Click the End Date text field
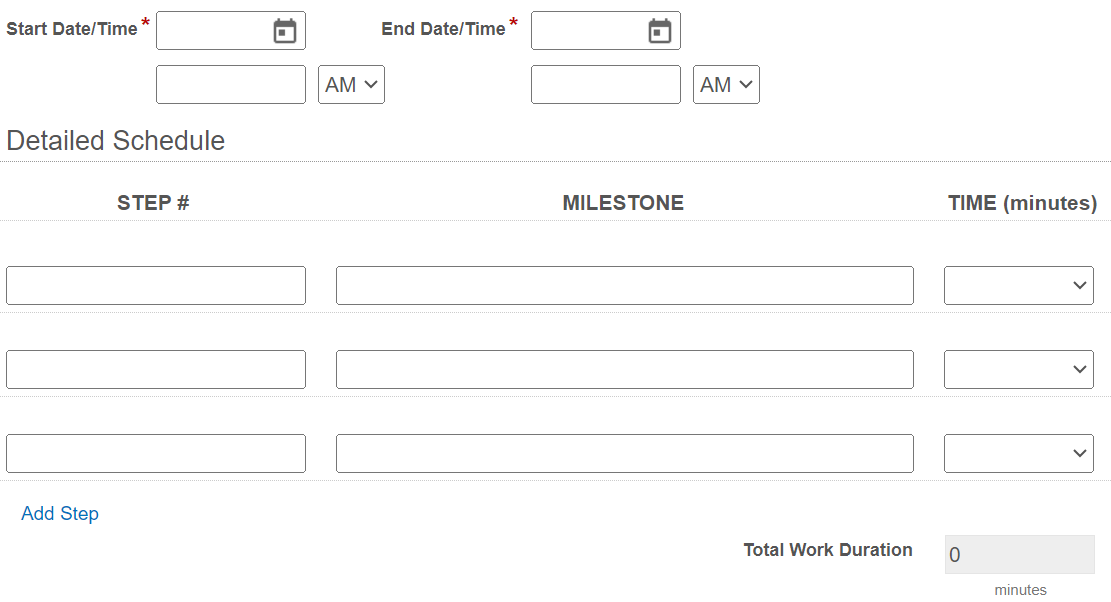The height and width of the screenshot is (602, 1111). (589, 30)
